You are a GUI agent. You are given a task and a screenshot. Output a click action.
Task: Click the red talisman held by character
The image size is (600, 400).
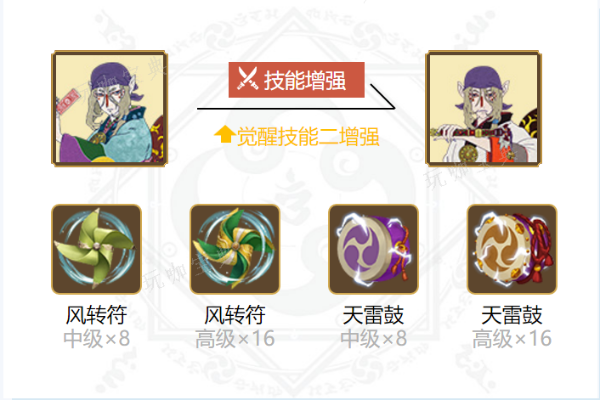coord(68,101)
